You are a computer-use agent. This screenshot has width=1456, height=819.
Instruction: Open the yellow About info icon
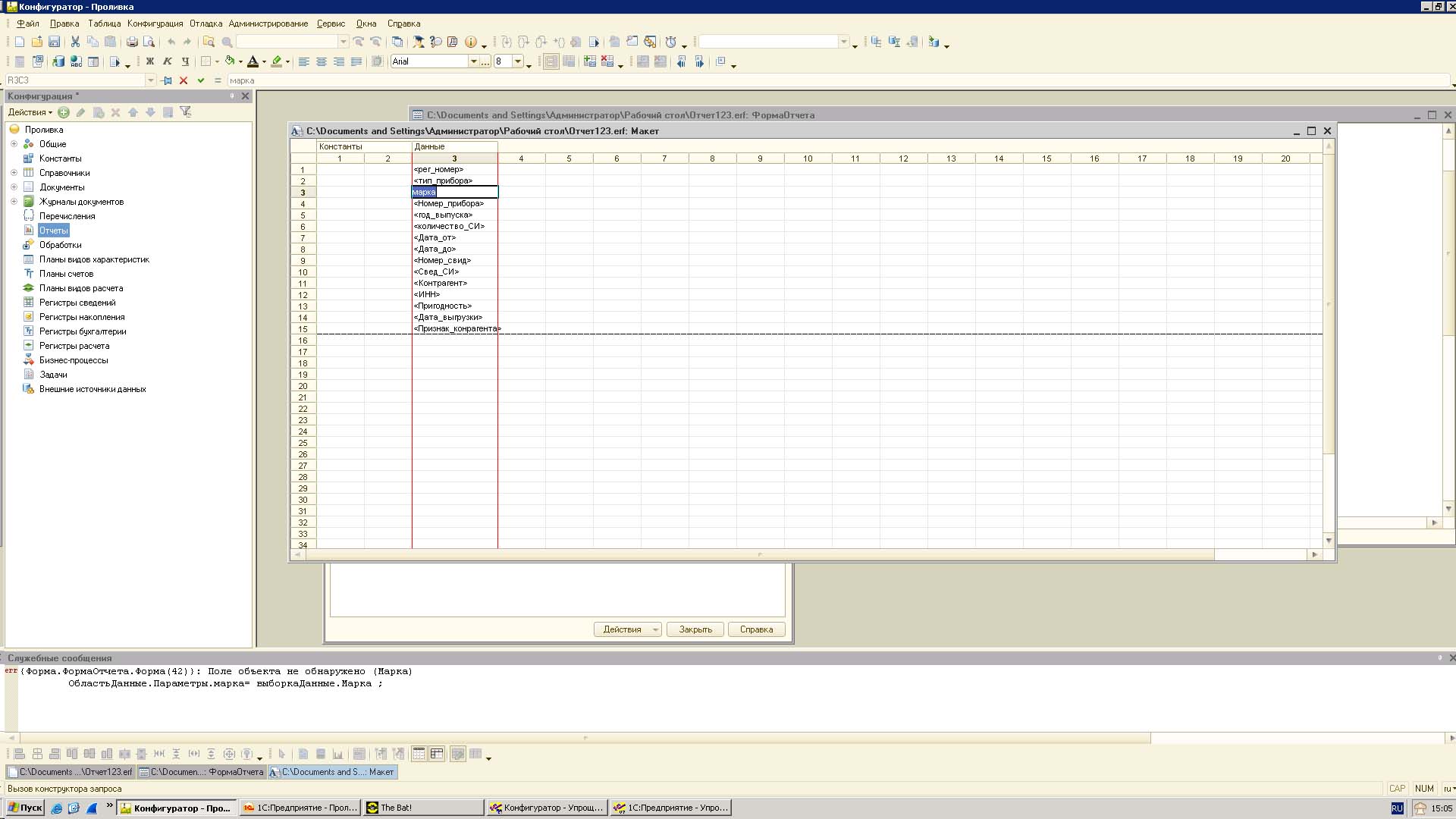[471, 42]
